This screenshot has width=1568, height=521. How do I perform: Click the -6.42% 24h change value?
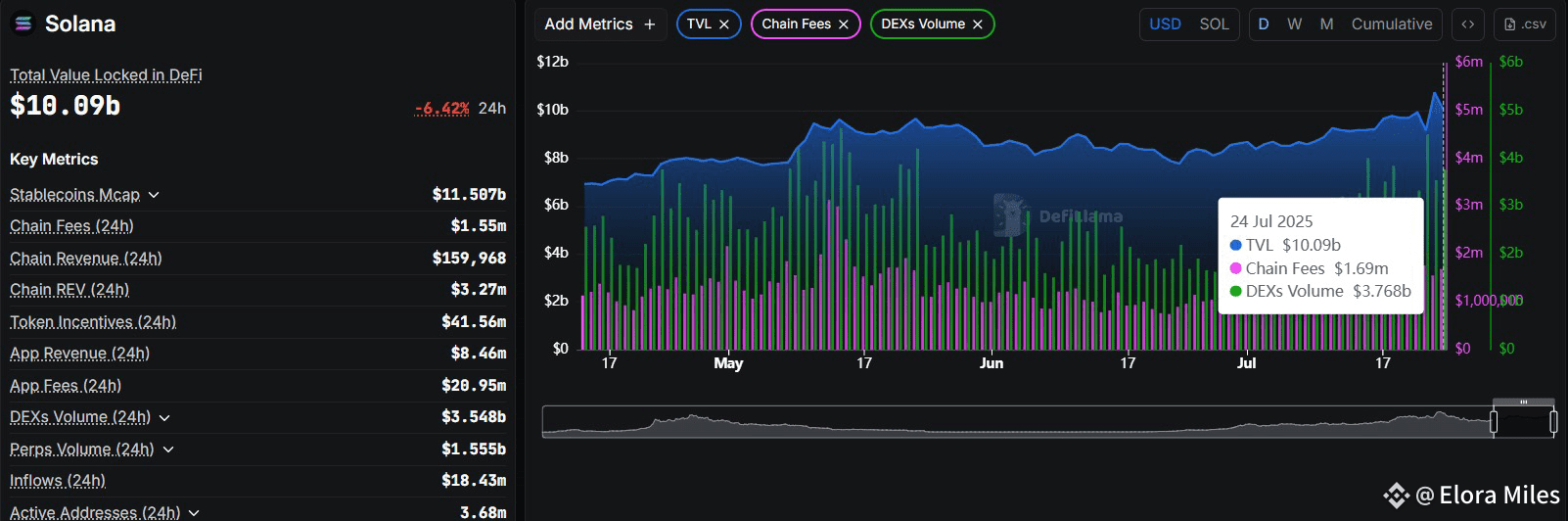[441, 108]
